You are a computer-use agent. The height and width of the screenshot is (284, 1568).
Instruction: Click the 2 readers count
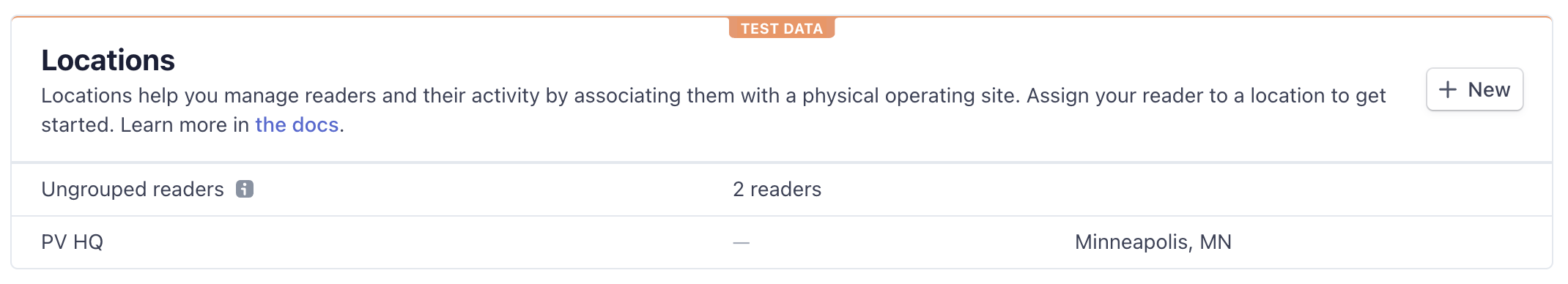(777, 189)
